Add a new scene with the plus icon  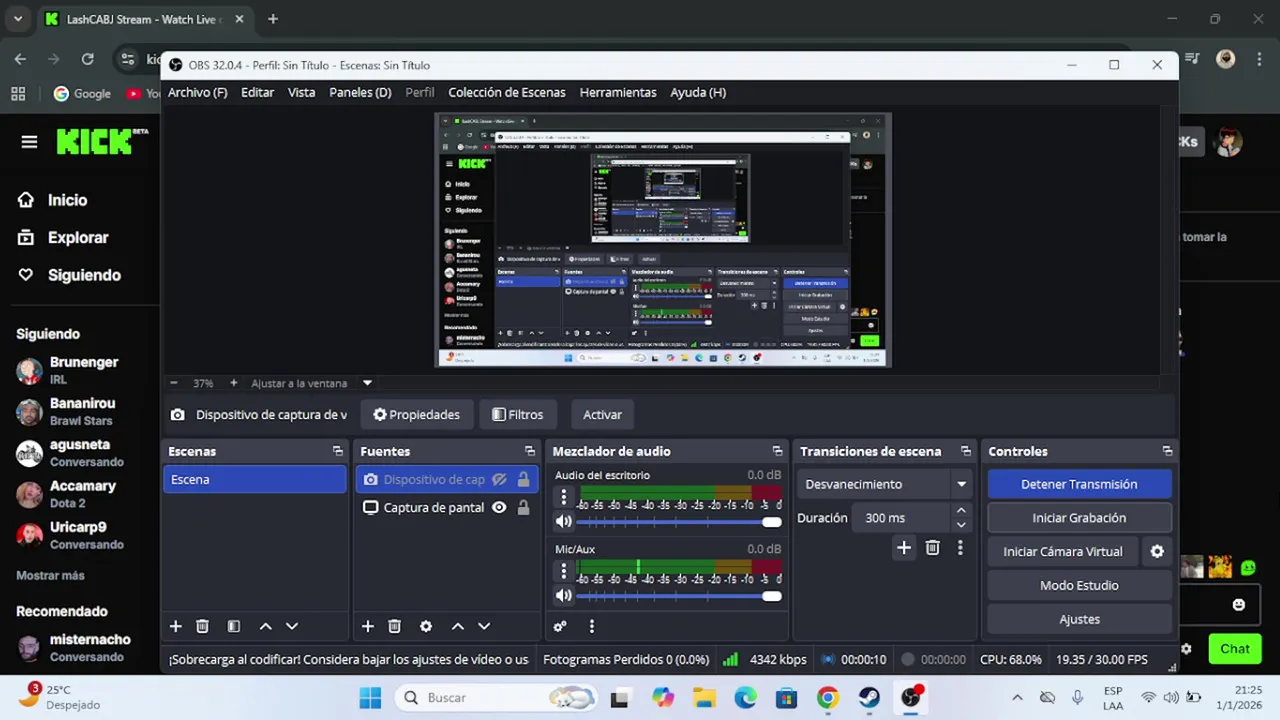pos(175,626)
